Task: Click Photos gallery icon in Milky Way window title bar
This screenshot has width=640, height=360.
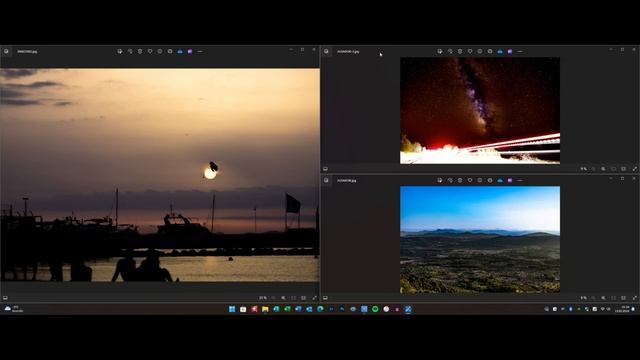Action: (326, 51)
